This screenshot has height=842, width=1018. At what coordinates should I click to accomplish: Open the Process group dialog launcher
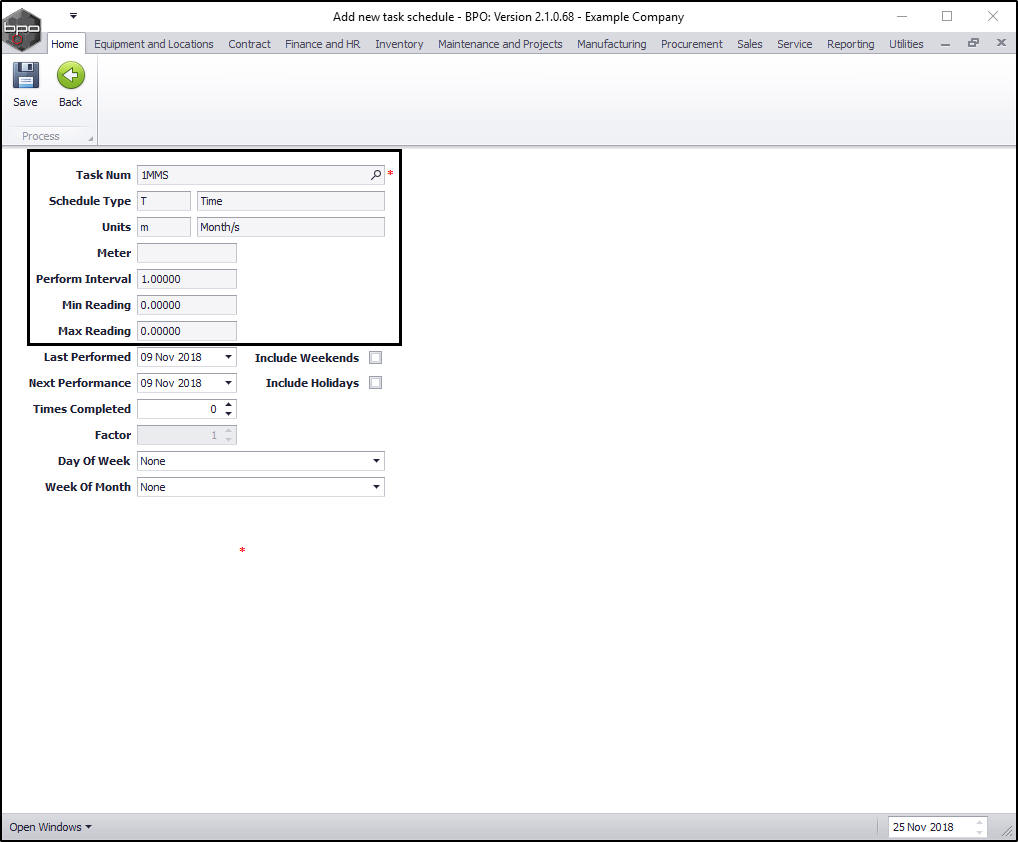coord(90,138)
